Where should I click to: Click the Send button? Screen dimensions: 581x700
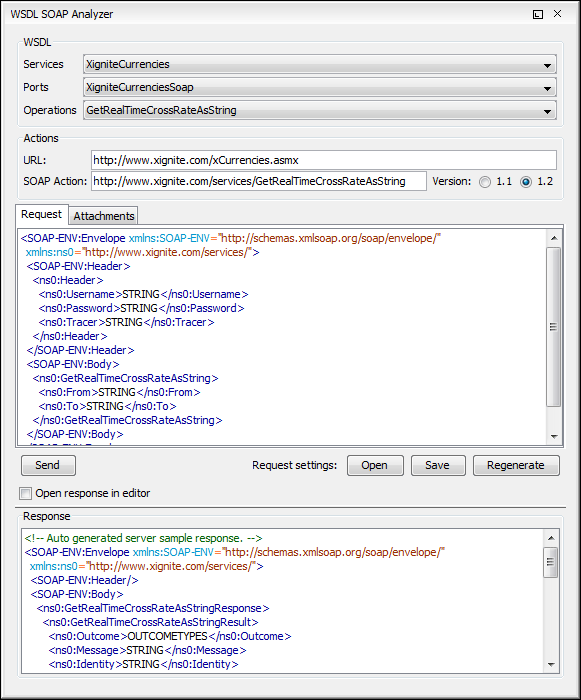pos(48,466)
